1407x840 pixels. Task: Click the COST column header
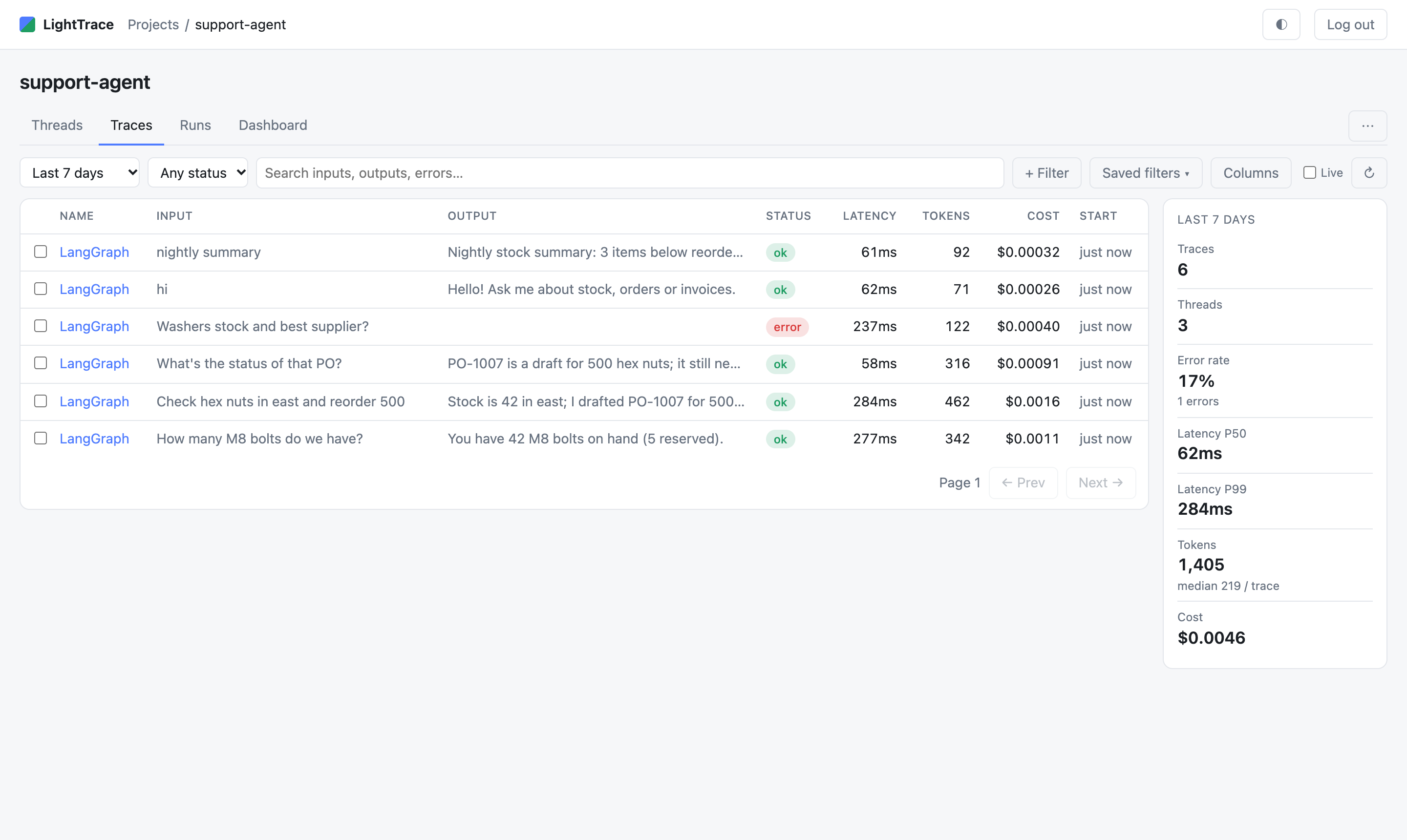click(1043, 216)
